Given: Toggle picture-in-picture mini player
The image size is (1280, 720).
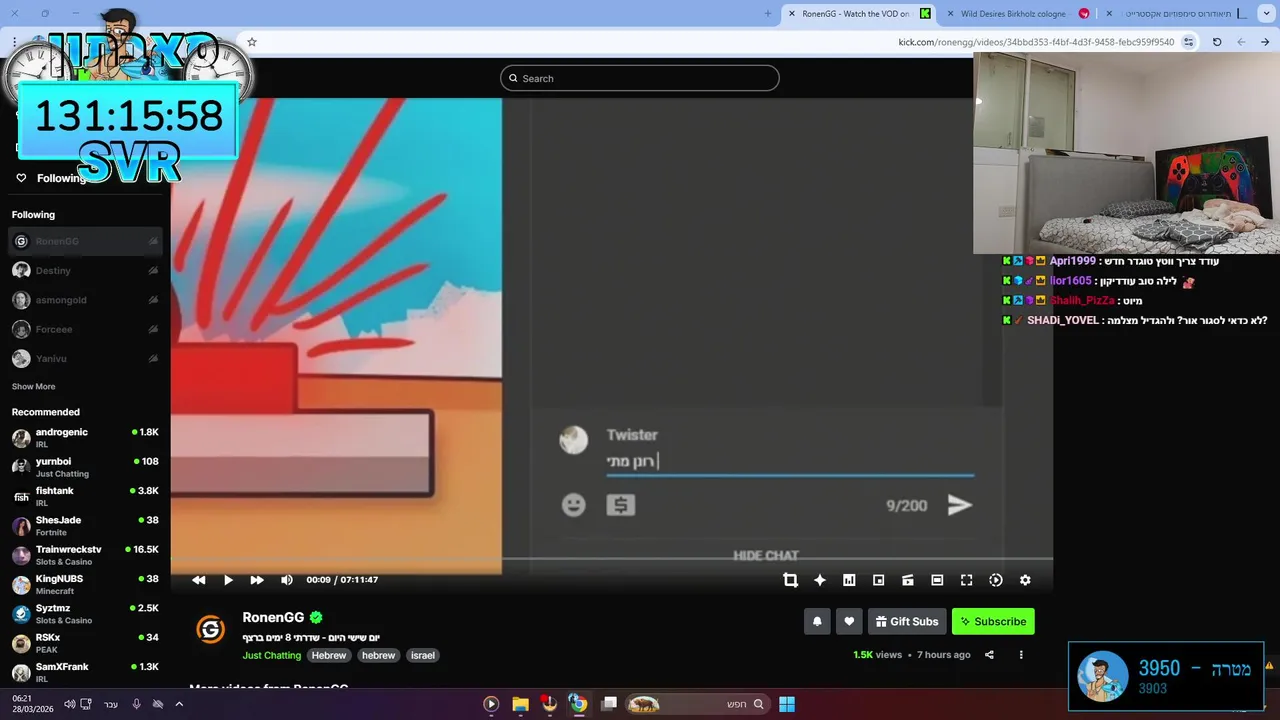Looking at the screenshot, I should pyautogui.click(x=878, y=580).
